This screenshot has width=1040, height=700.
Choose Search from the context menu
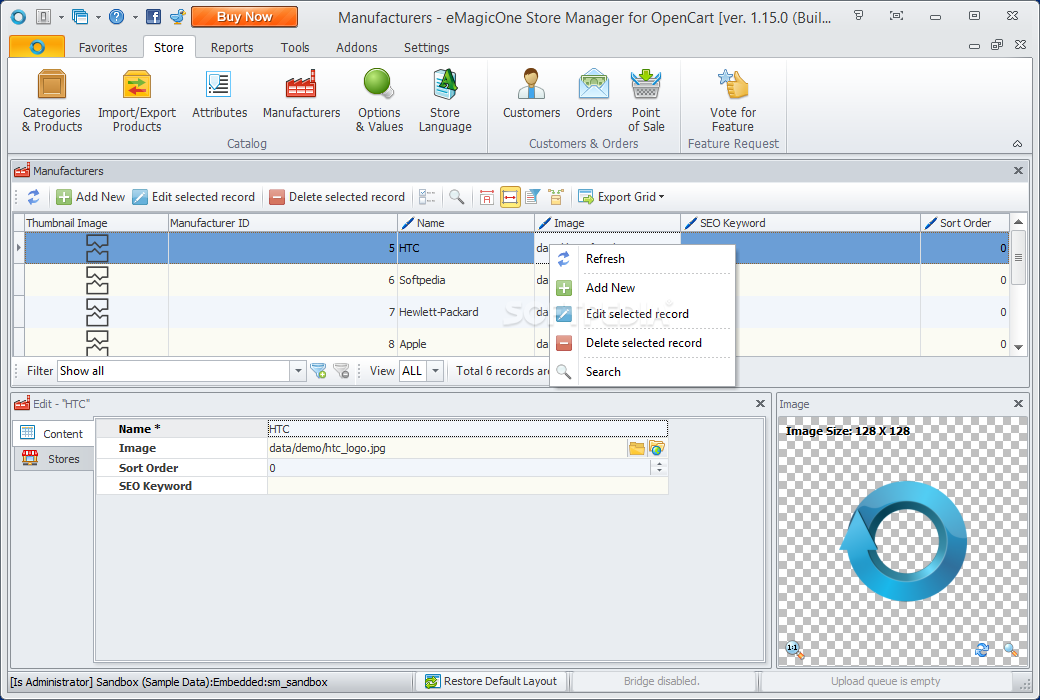pyautogui.click(x=642, y=372)
